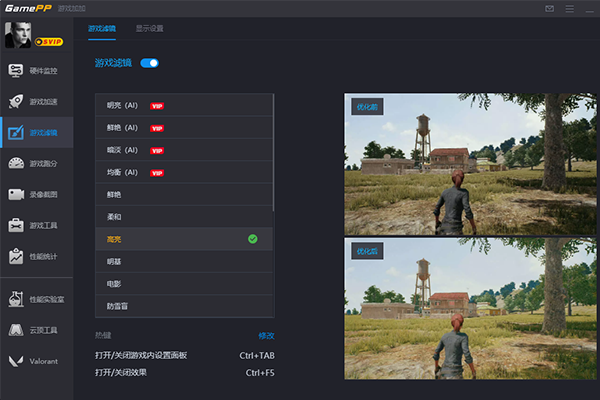Select the 鲜艳 filter without AI
The height and width of the screenshot is (400, 600).
coord(184,194)
